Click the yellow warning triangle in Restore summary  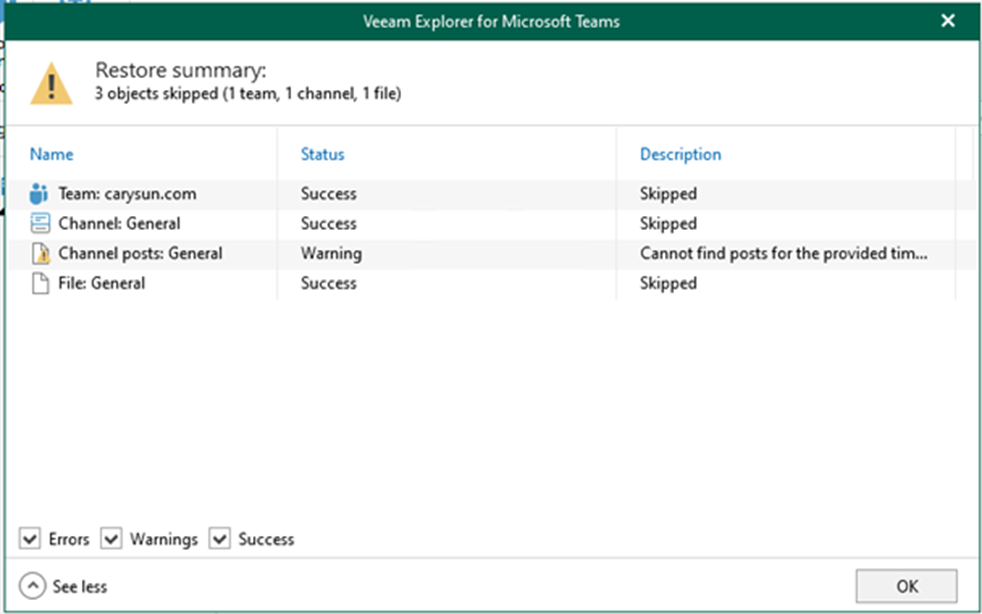51,83
